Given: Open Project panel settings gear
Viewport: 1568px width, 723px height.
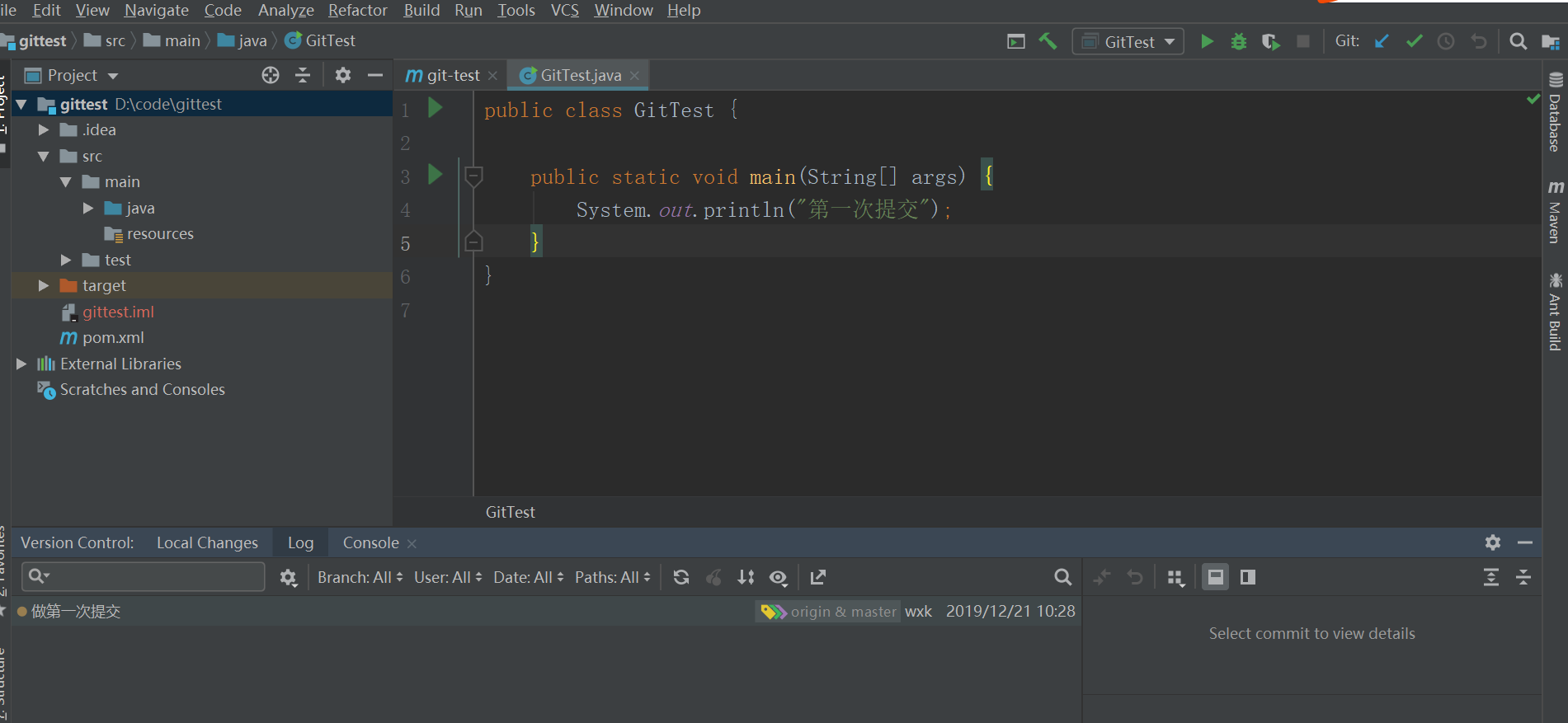Looking at the screenshot, I should coord(343,75).
